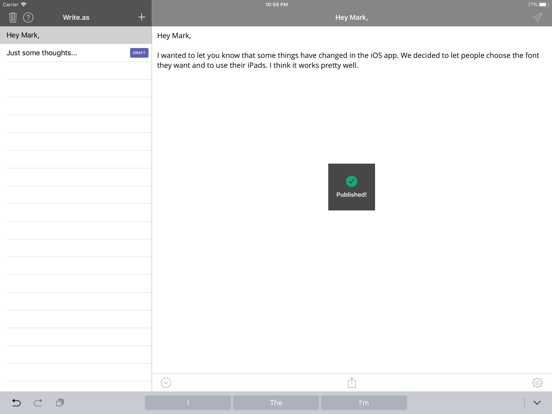Tap the "Published!" confirmation popup
552x414 pixels.
click(351, 187)
